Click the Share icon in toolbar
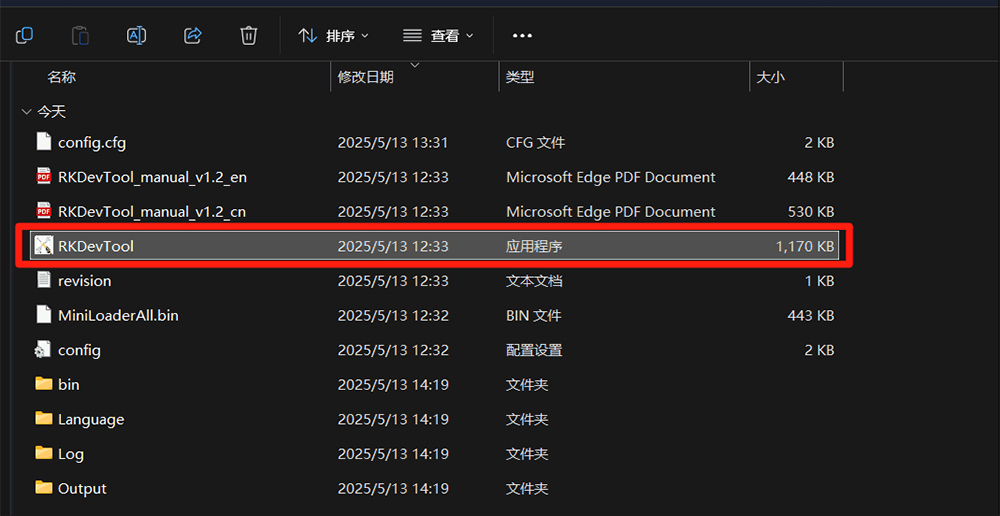 pyautogui.click(x=193, y=36)
